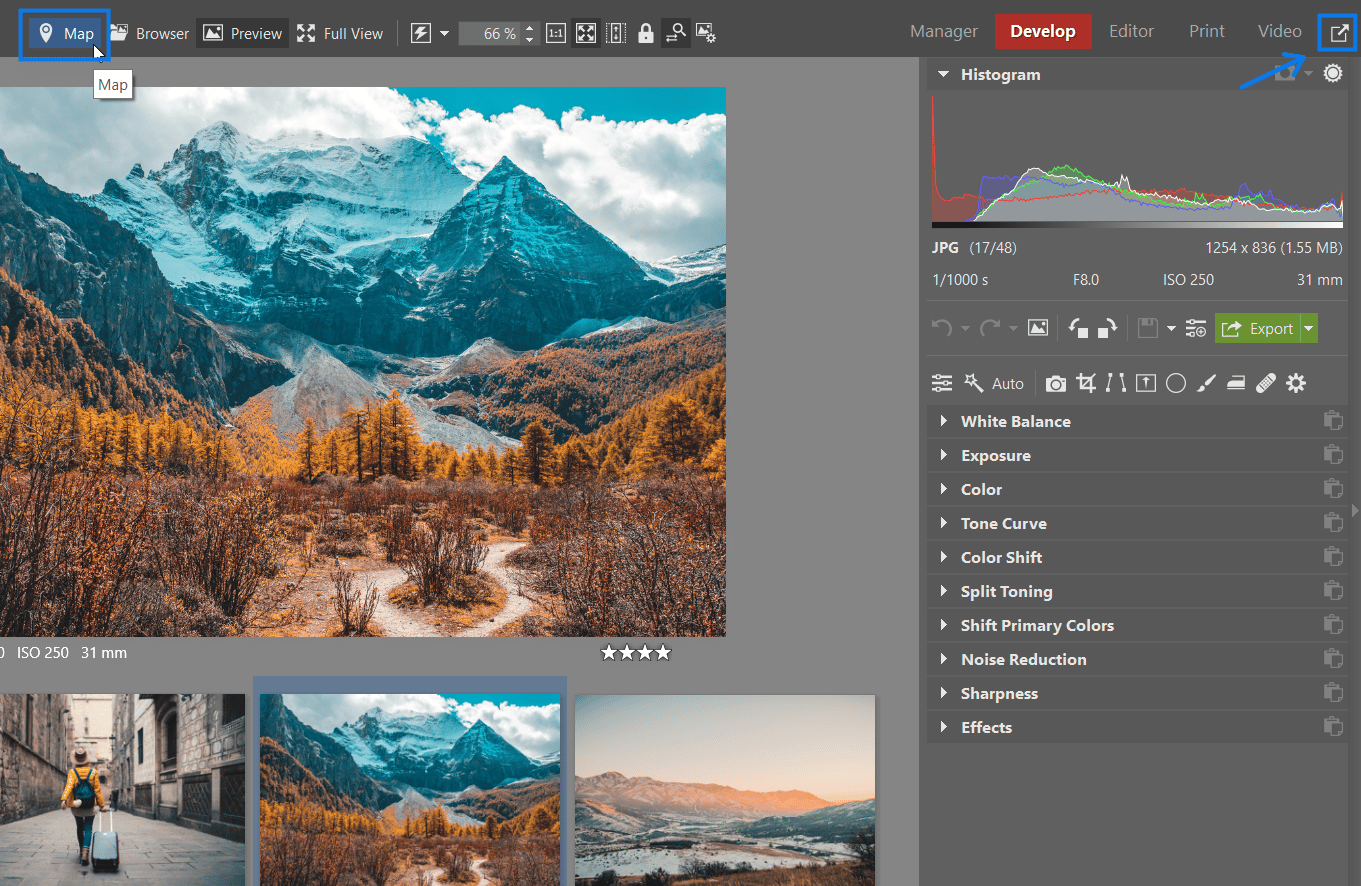Image resolution: width=1361 pixels, height=886 pixels.
Task: Click the green Export button
Action: coord(1258,328)
